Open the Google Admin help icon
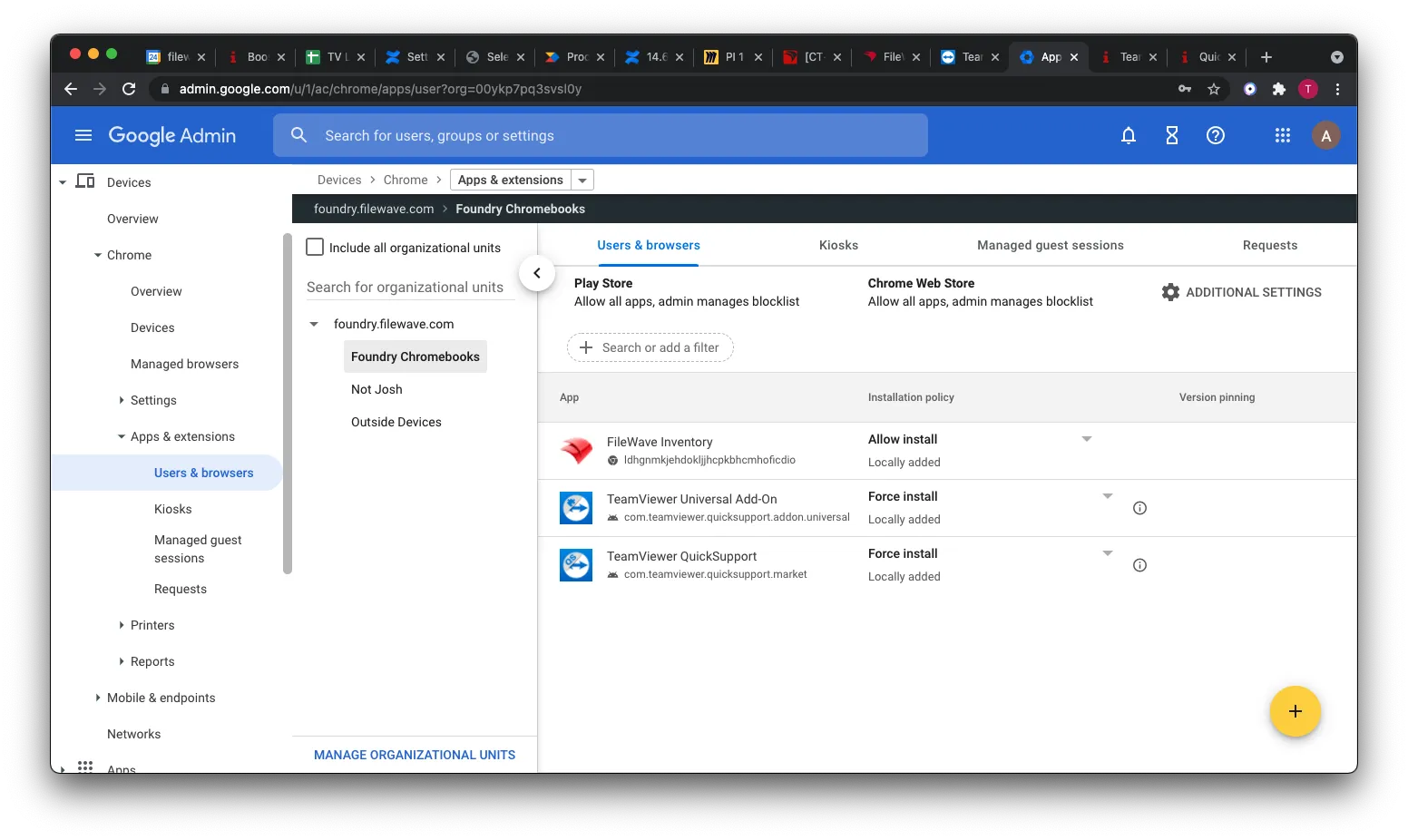Image resolution: width=1408 pixels, height=840 pixels. [x=1215, y=135]
